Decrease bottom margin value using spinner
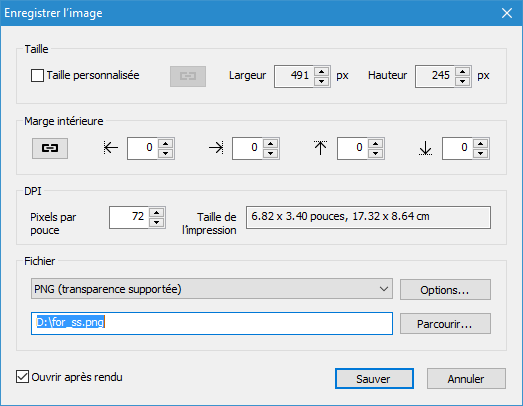 pyautogui.click(x=480, y=153)
